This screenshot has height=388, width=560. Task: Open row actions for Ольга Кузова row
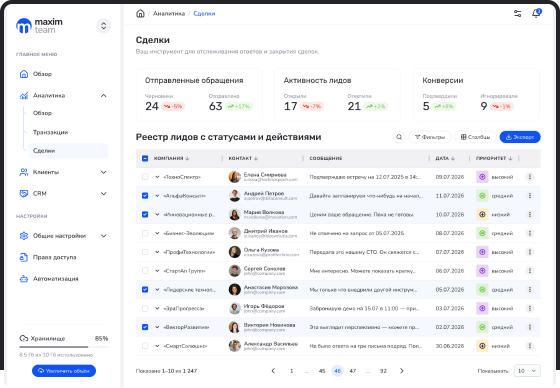pyautogui.click(x=530, y=252)
